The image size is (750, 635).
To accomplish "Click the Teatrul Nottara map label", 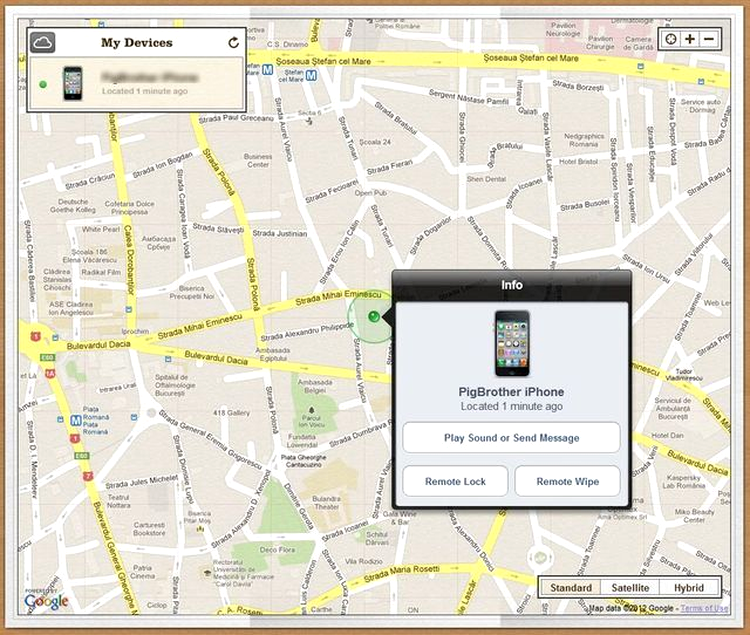I will (119, 501).
